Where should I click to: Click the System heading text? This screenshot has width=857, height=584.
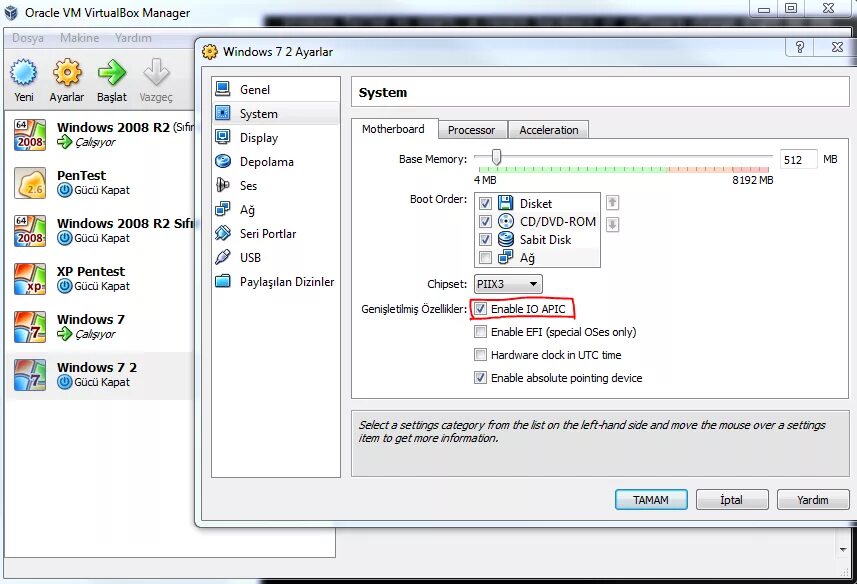click(383, 92)
